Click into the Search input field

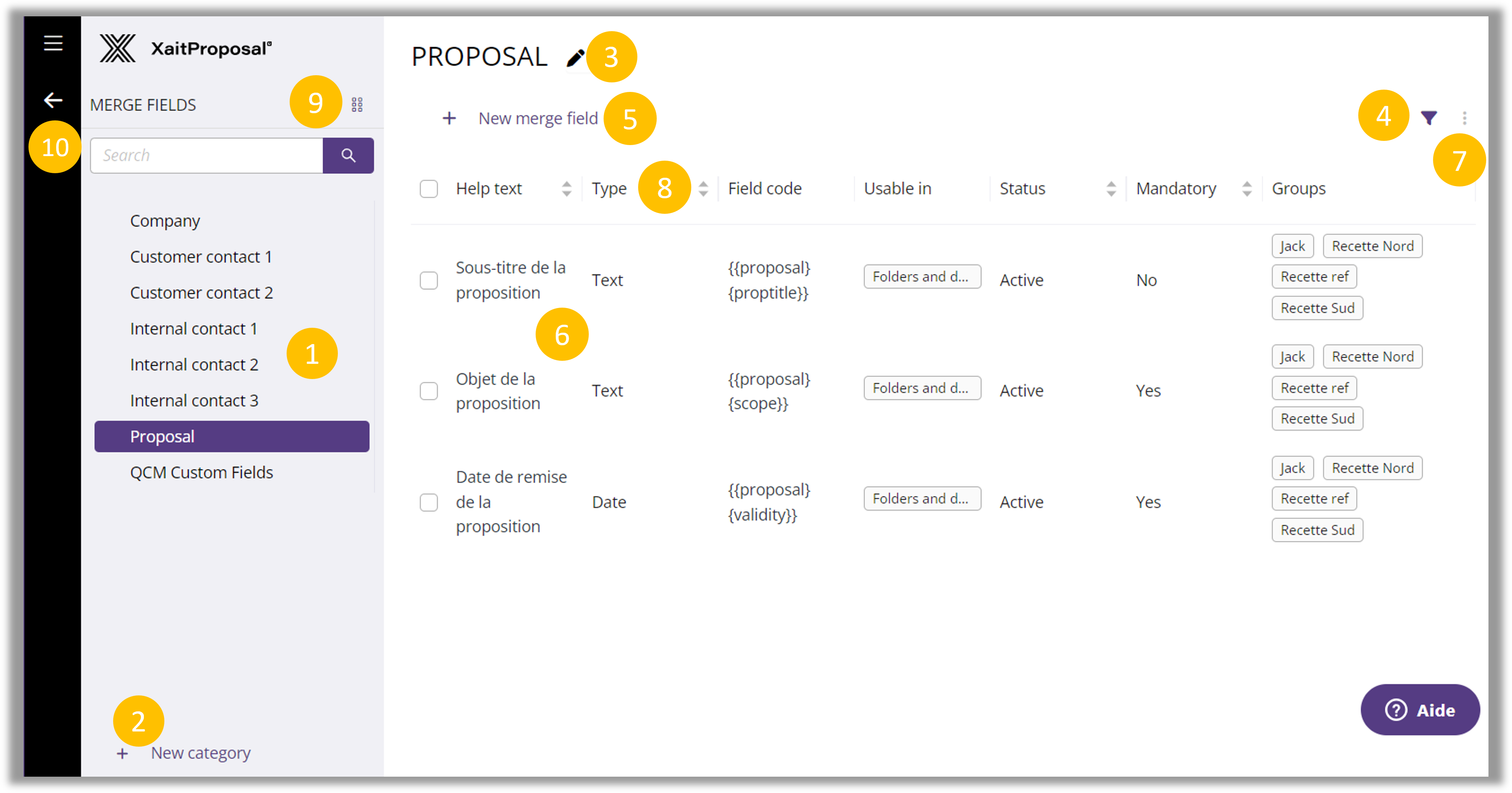(x=207, y=156)
